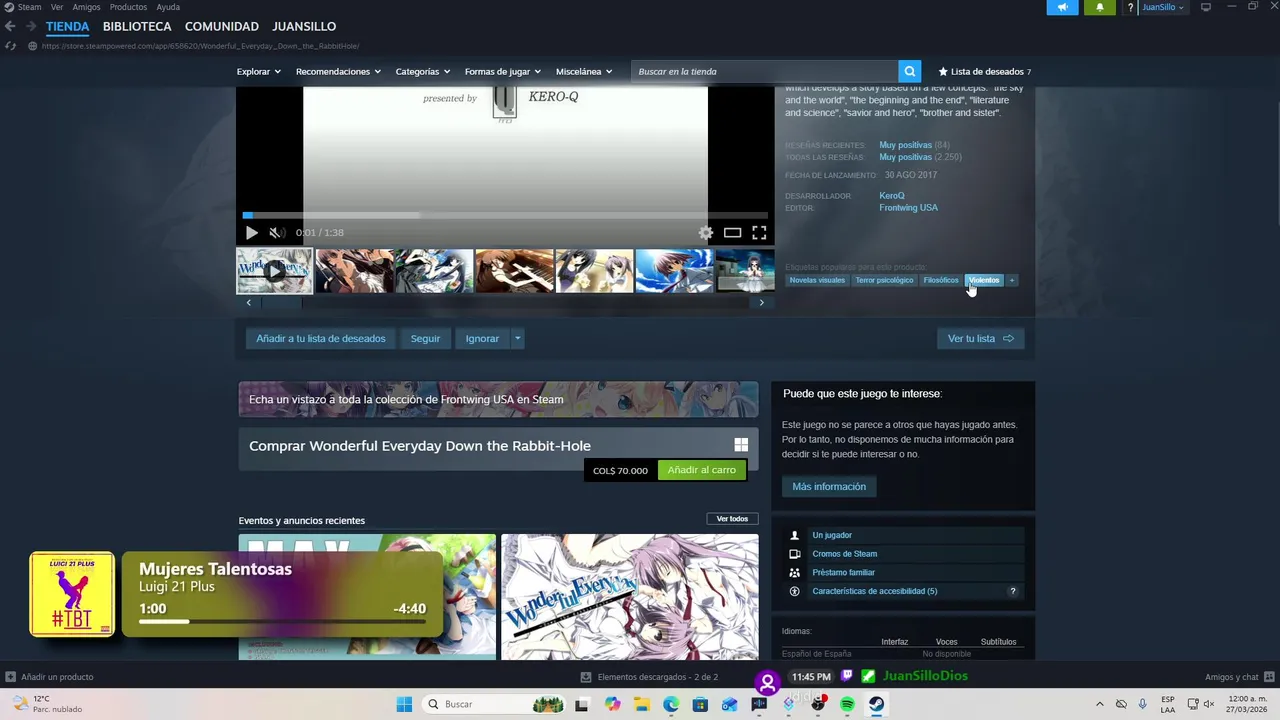Click Añadir al carro button

(x=701, y=470)
